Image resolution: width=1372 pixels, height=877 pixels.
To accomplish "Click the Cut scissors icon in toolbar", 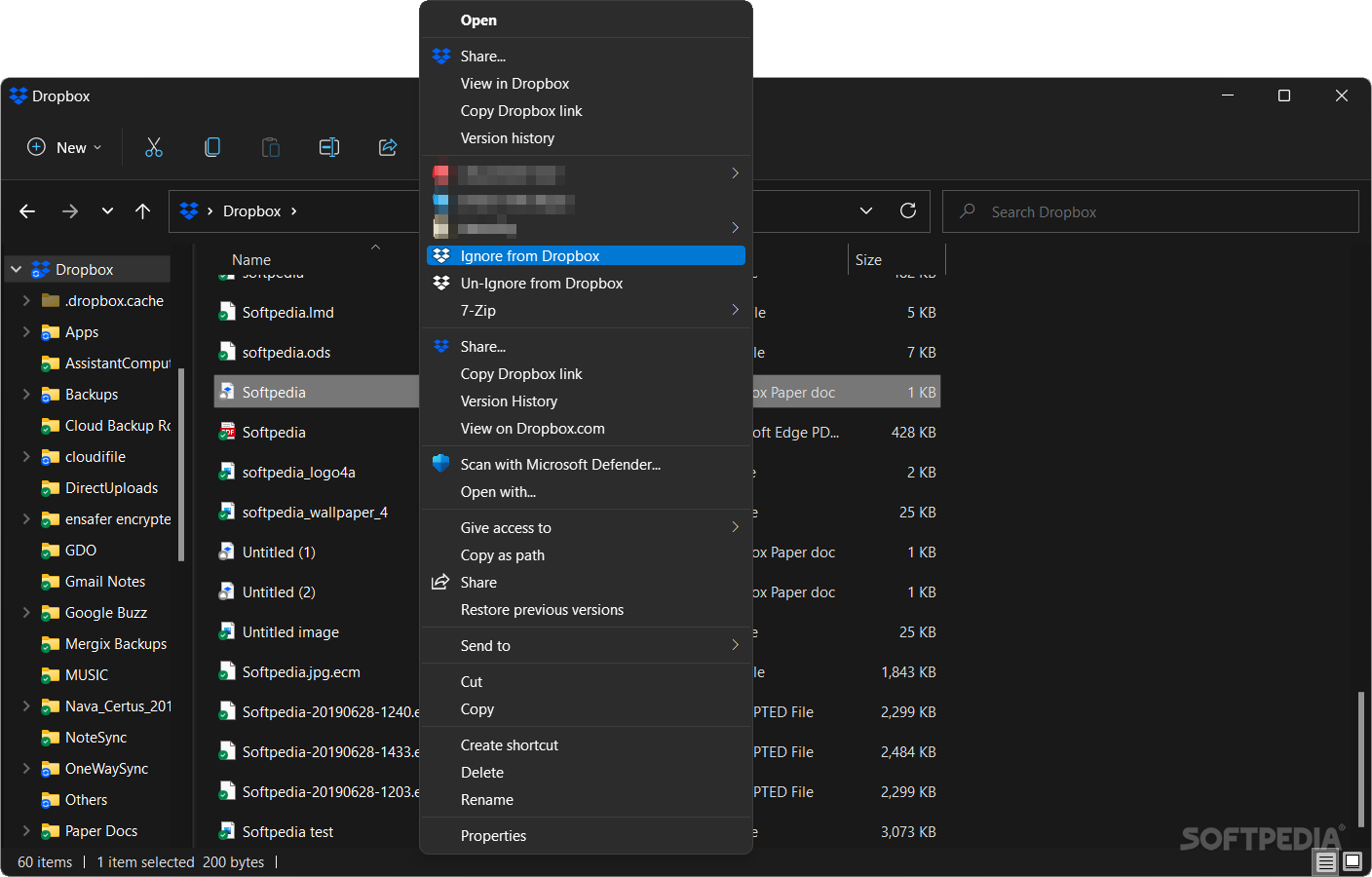I will (x=154, y=147).
